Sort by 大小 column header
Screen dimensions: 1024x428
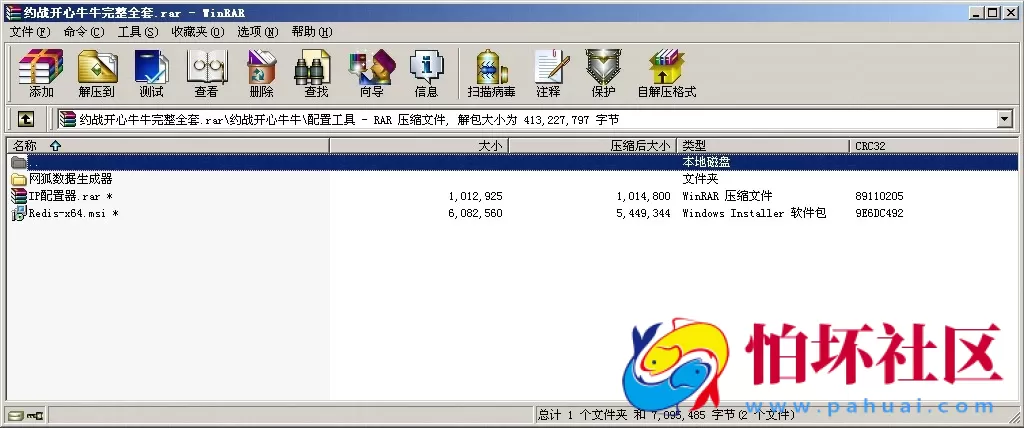tap(419, 146)
